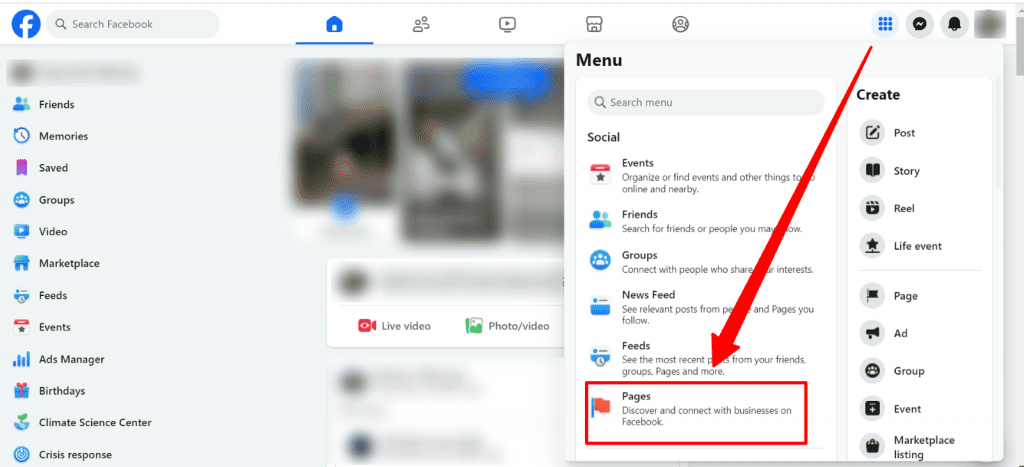Click the Search menu field
This screenshot has width=1024, height=467.
(x=706, y=103)
